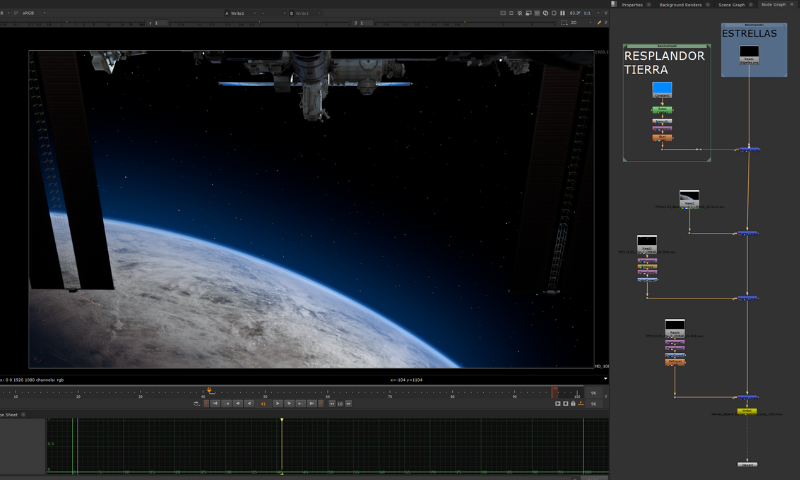
Task: Click the ESTRELLAS backdrop title bar
Action: click(754, 24)
